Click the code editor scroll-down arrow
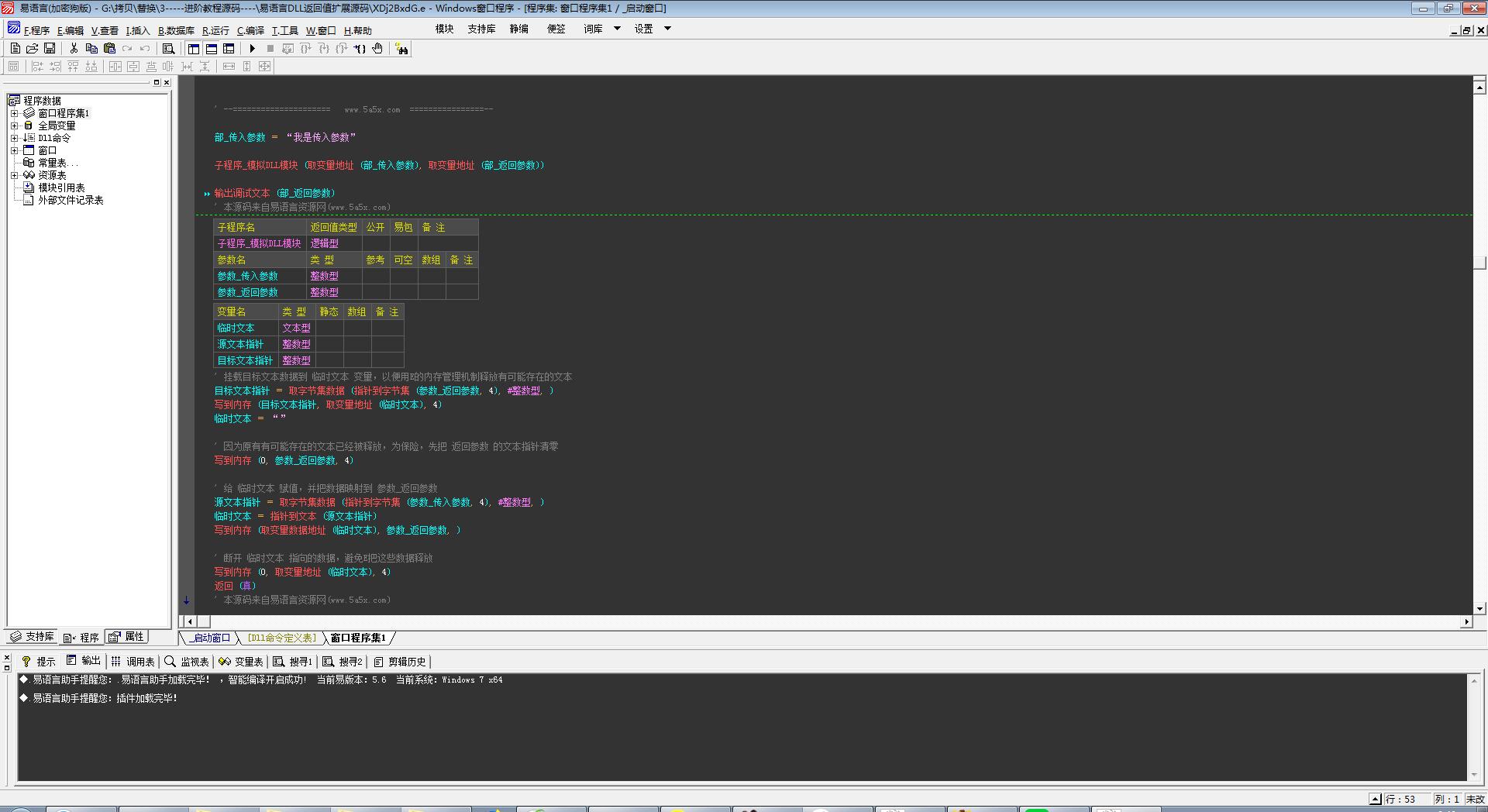 point(1479,609)
